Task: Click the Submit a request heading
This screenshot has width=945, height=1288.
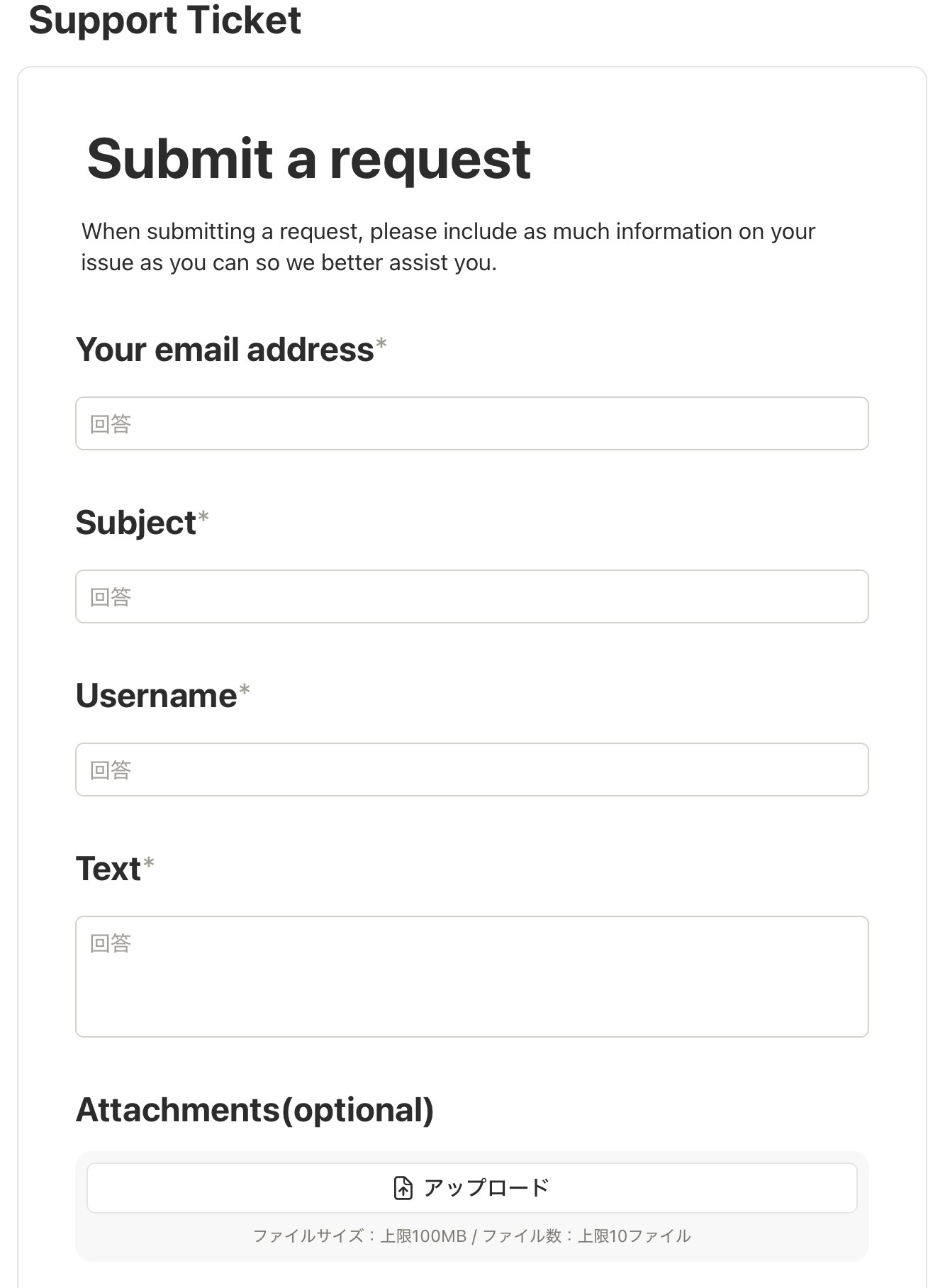Action: [308, 159]
